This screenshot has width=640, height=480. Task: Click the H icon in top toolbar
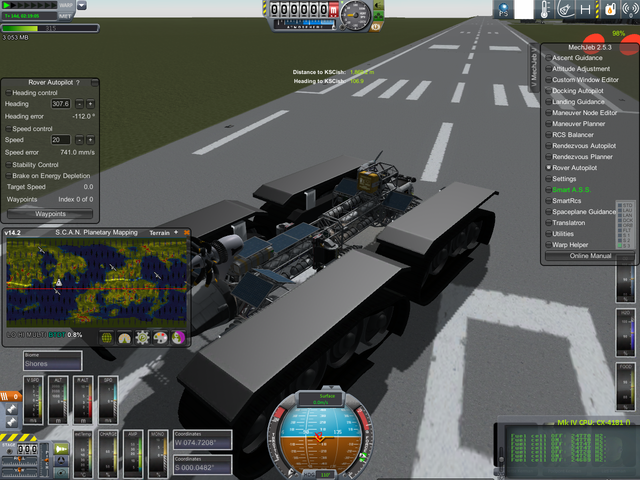(x=585, y=9)
